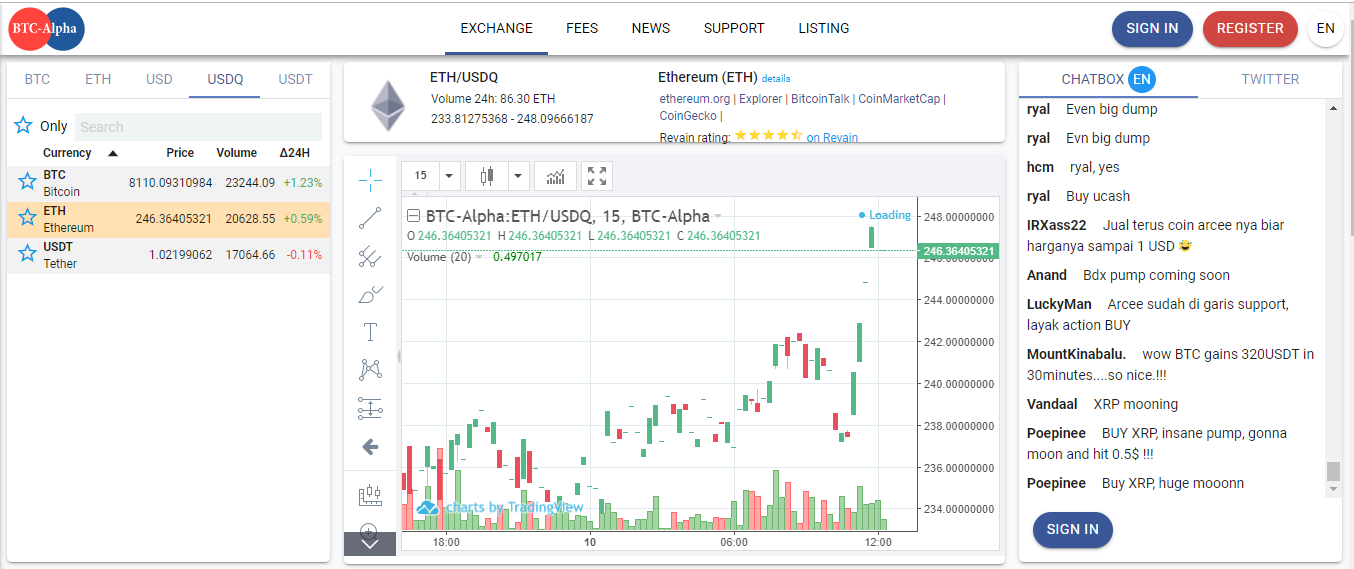The image size is (1354, 569).
Task: Click the BTC-Alpha logo
Action: coord(46,28)
